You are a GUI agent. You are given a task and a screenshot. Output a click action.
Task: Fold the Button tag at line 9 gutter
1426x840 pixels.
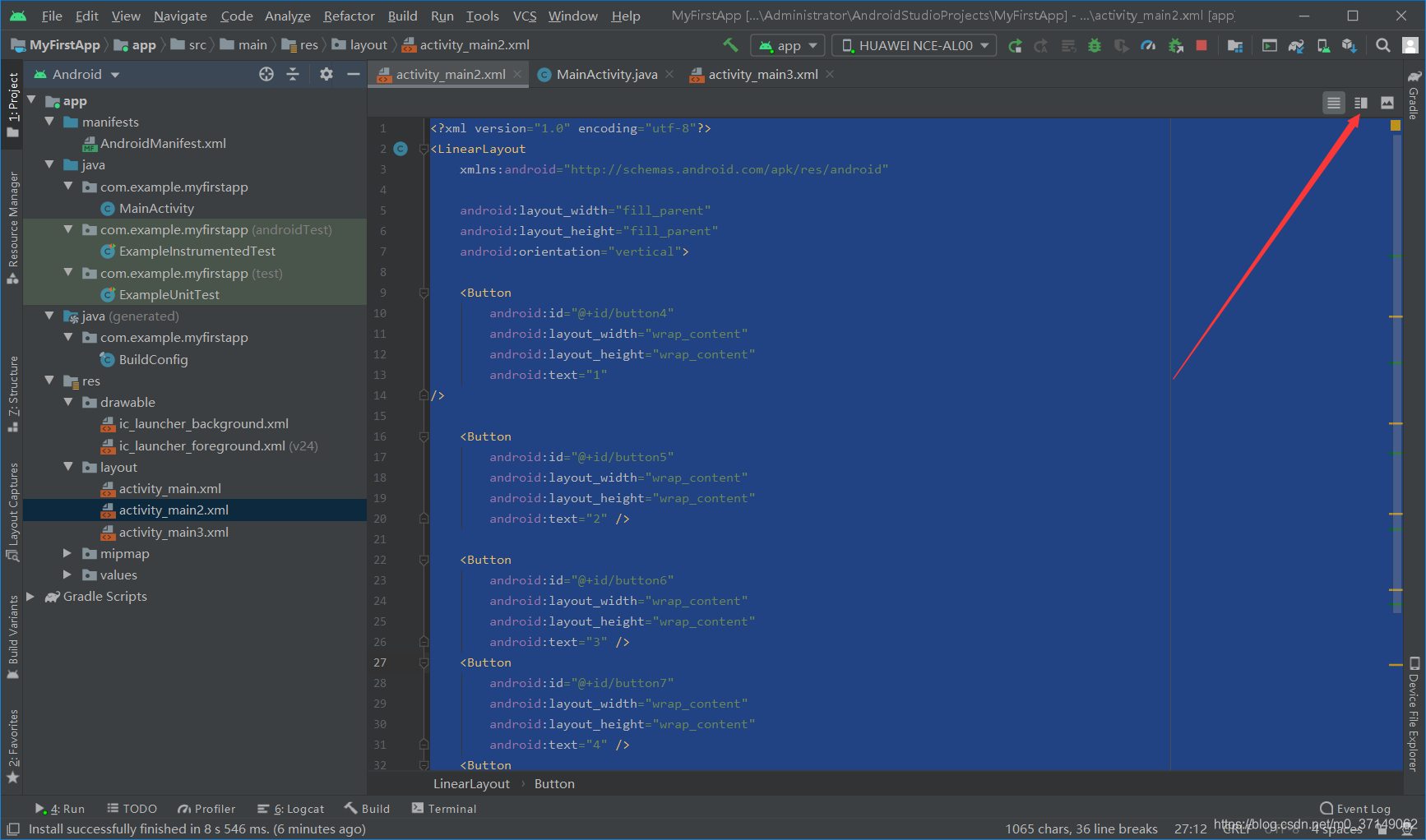pyautogui.click(x=424, y=293)
